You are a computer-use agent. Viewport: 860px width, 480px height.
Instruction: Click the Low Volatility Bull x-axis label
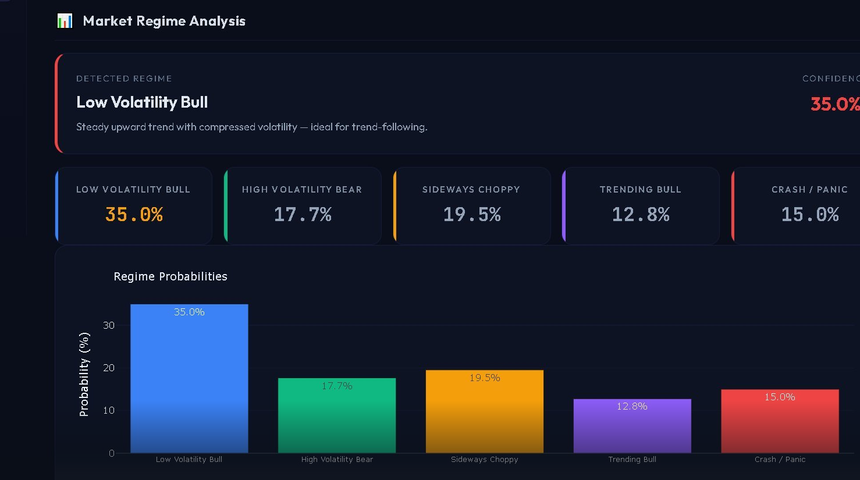pos(189,460)
